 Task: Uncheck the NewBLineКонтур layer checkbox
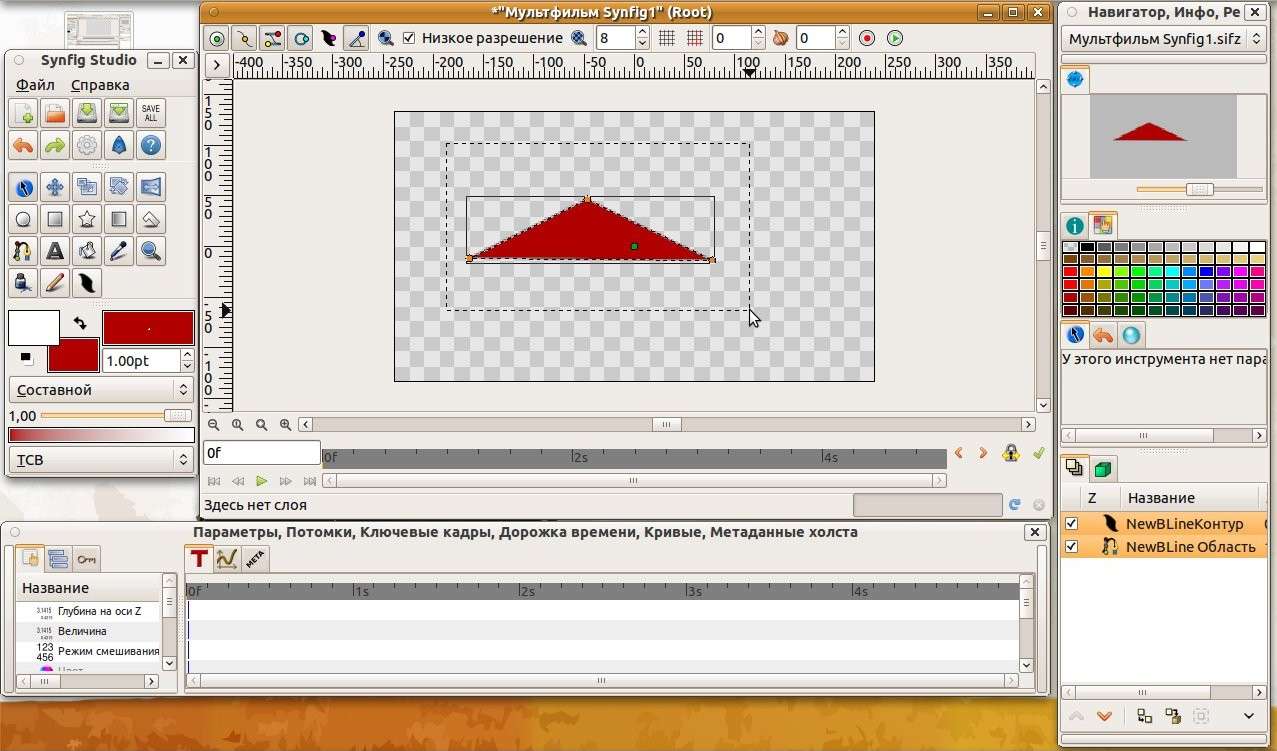point(1072,523)
